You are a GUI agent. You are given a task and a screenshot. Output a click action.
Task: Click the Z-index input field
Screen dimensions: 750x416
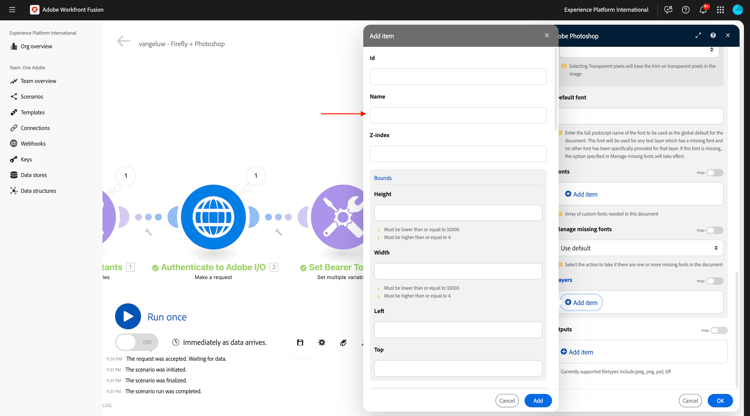pos(458,153)
